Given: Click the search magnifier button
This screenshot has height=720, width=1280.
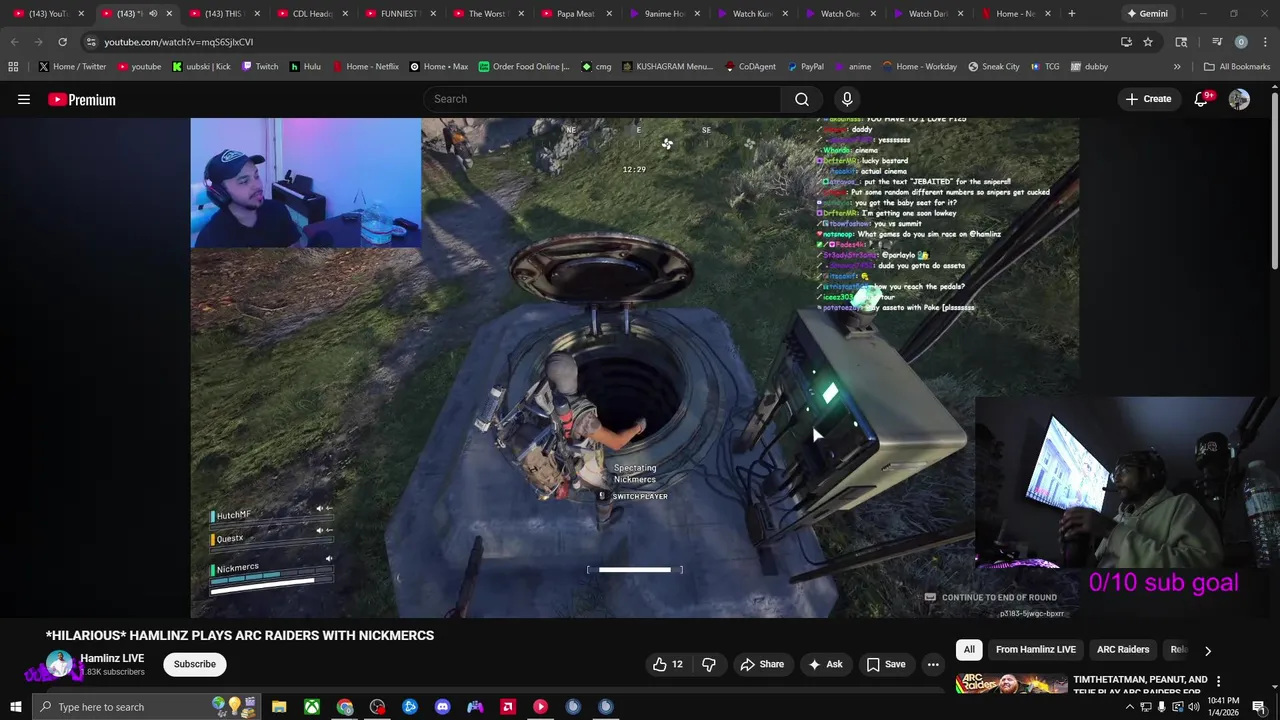Looking at the screenshot, I should pos(801,99).
